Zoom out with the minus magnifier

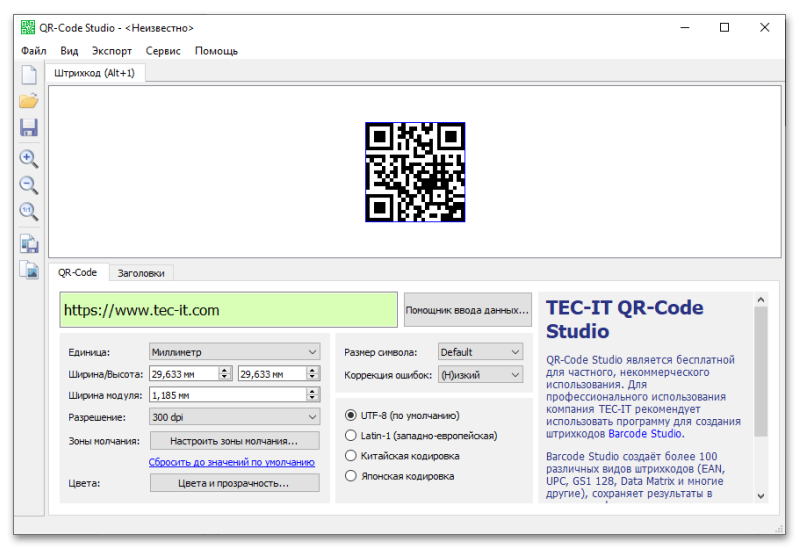coord(29,185)
